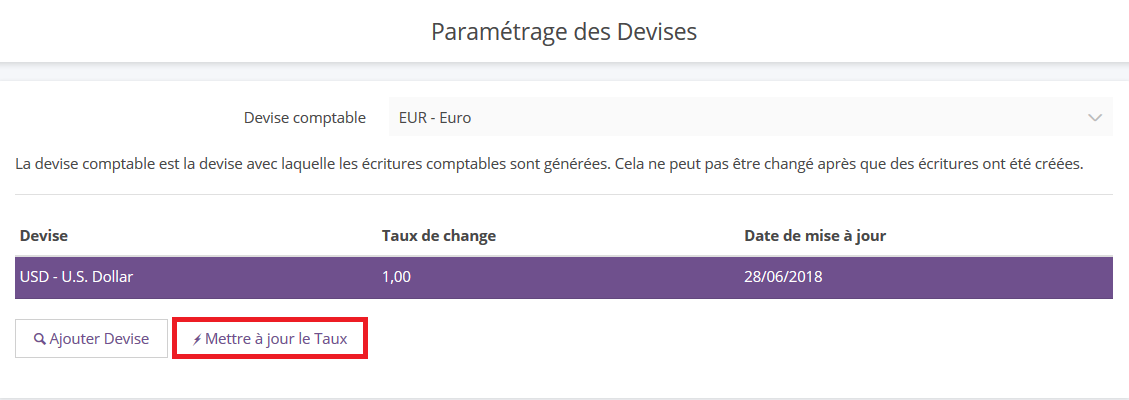
Task: Open the EUR - Euro combo box
Action: click(751, 117)
